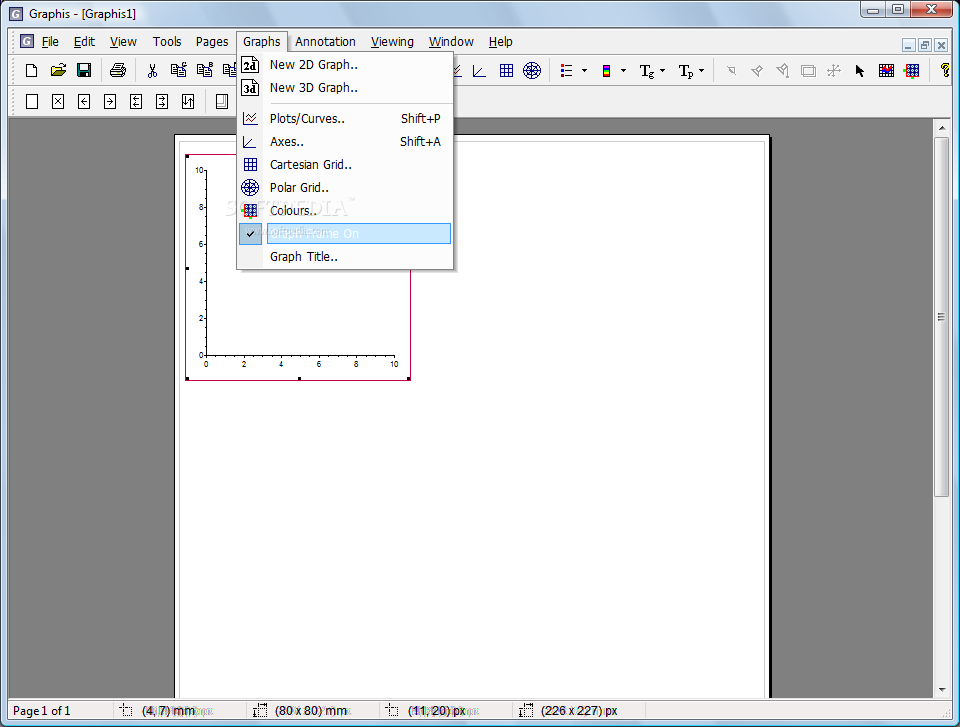Click the yellow help question mark icon
Screen dimensions: 960x727
pyautogui.click(x=945, y=71)
